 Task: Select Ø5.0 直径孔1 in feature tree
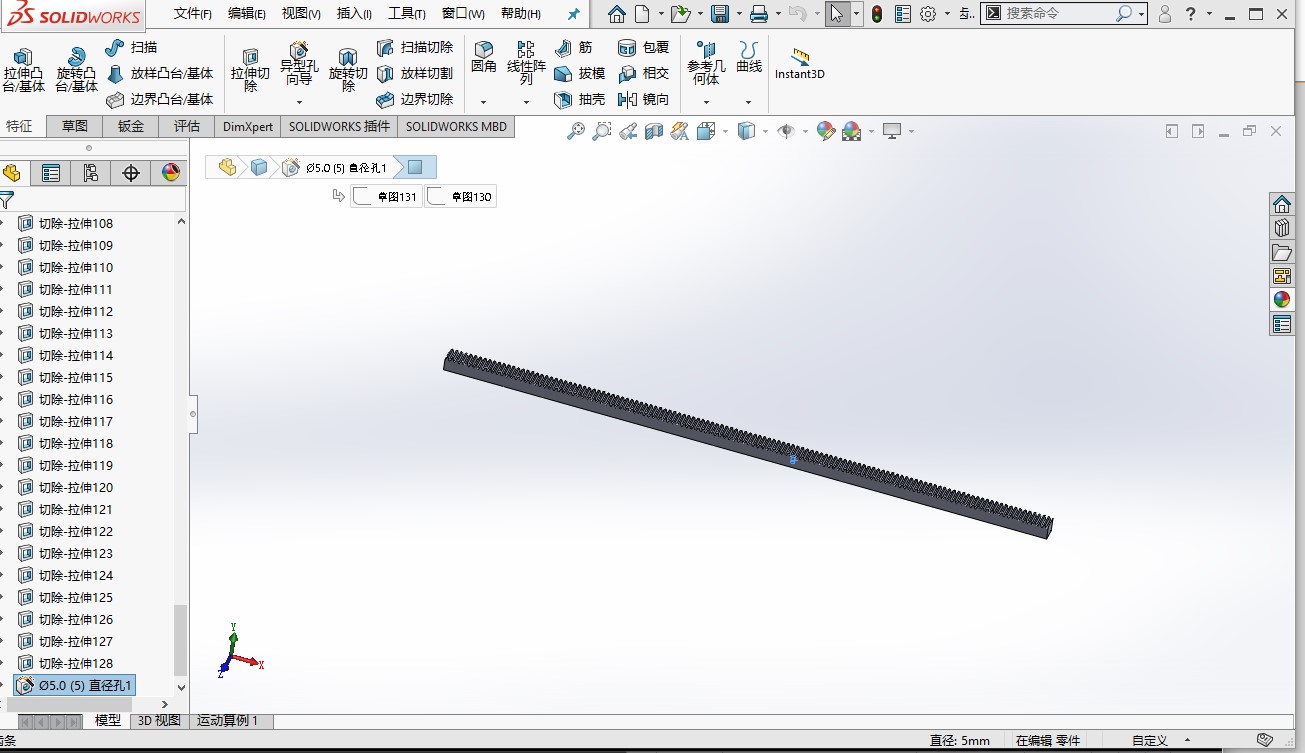(75, 685)
